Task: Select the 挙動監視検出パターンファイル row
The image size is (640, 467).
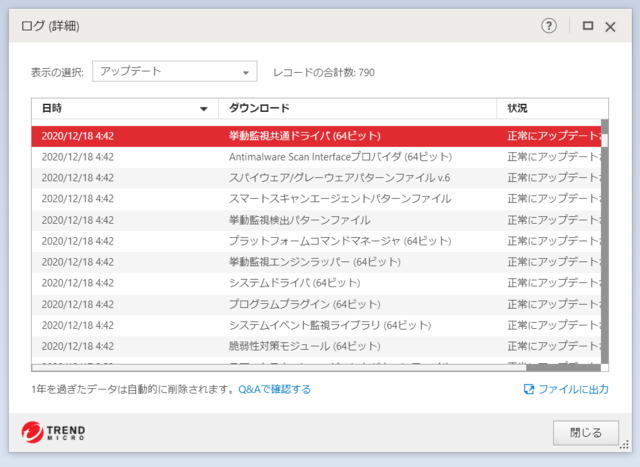Action: 316,220
